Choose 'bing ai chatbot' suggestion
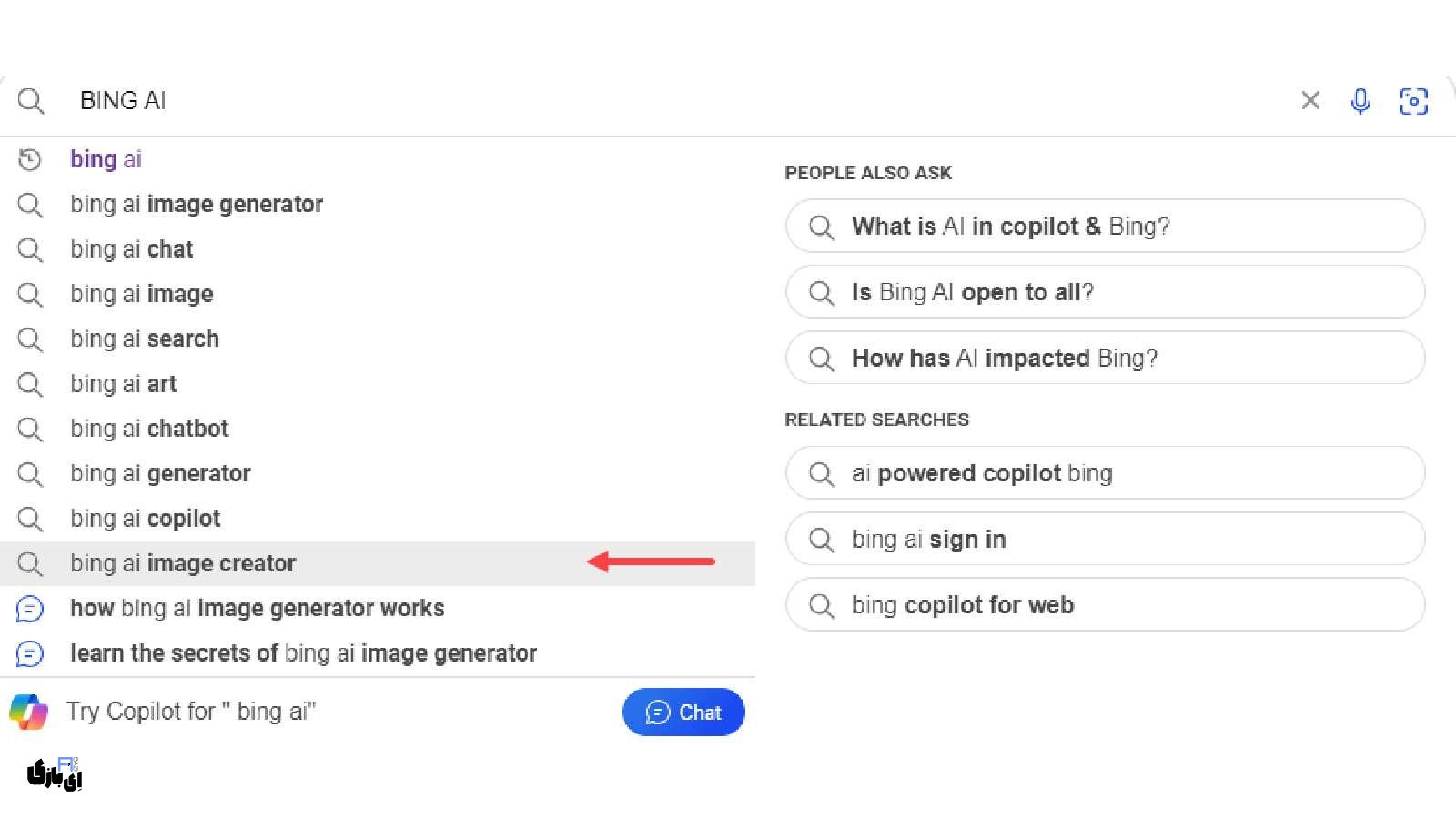This screenshot has width=1456, height=819. tap(378, 428)
